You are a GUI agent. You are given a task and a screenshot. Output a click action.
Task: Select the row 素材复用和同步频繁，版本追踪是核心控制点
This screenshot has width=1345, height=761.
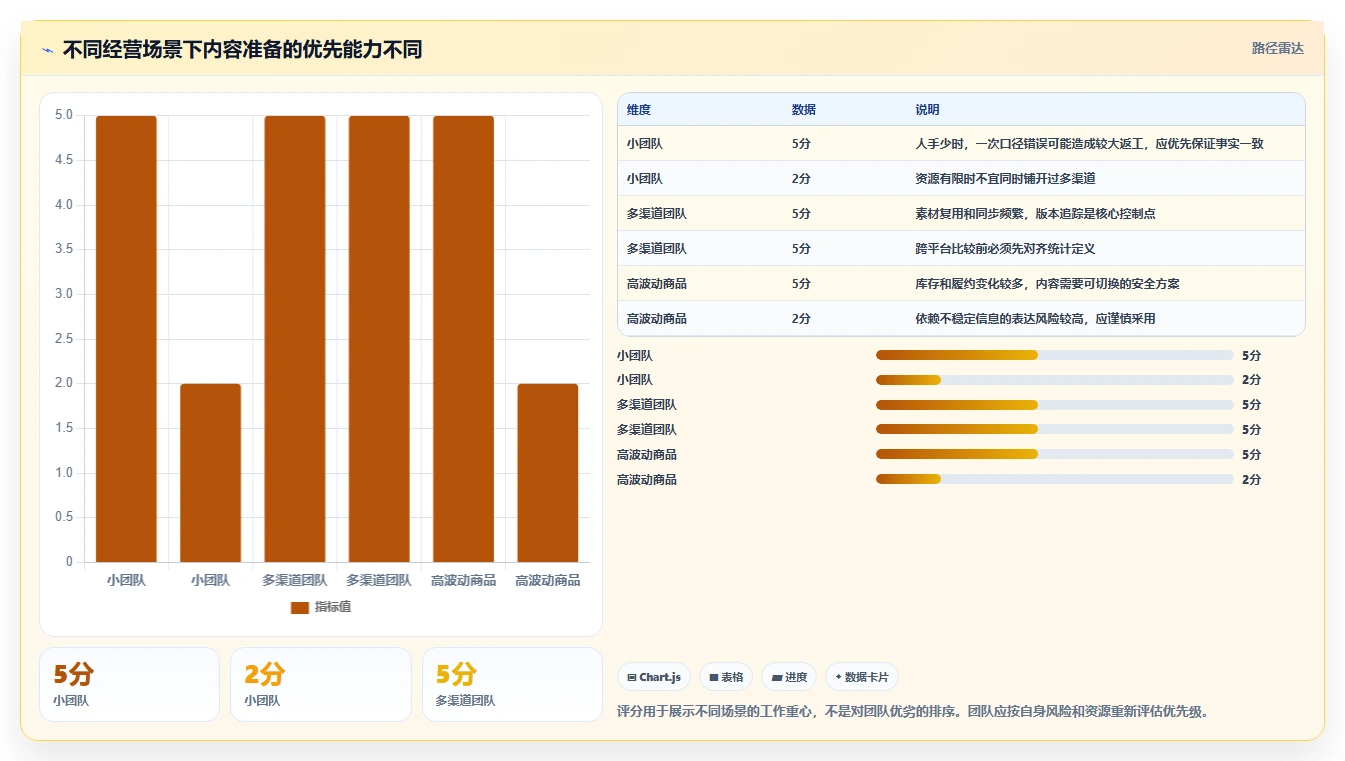point(961,213)
